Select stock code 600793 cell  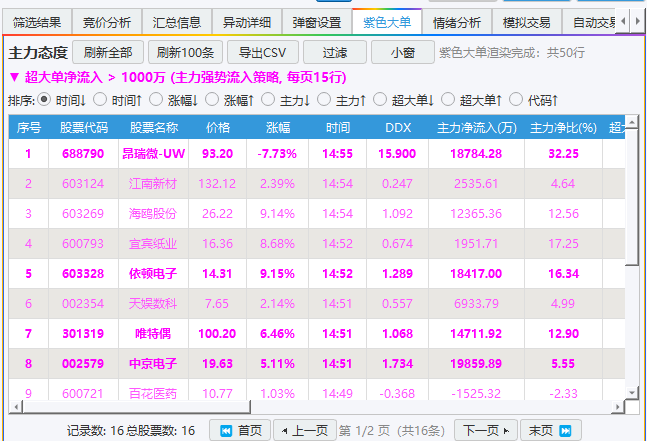tap(83, 243)
